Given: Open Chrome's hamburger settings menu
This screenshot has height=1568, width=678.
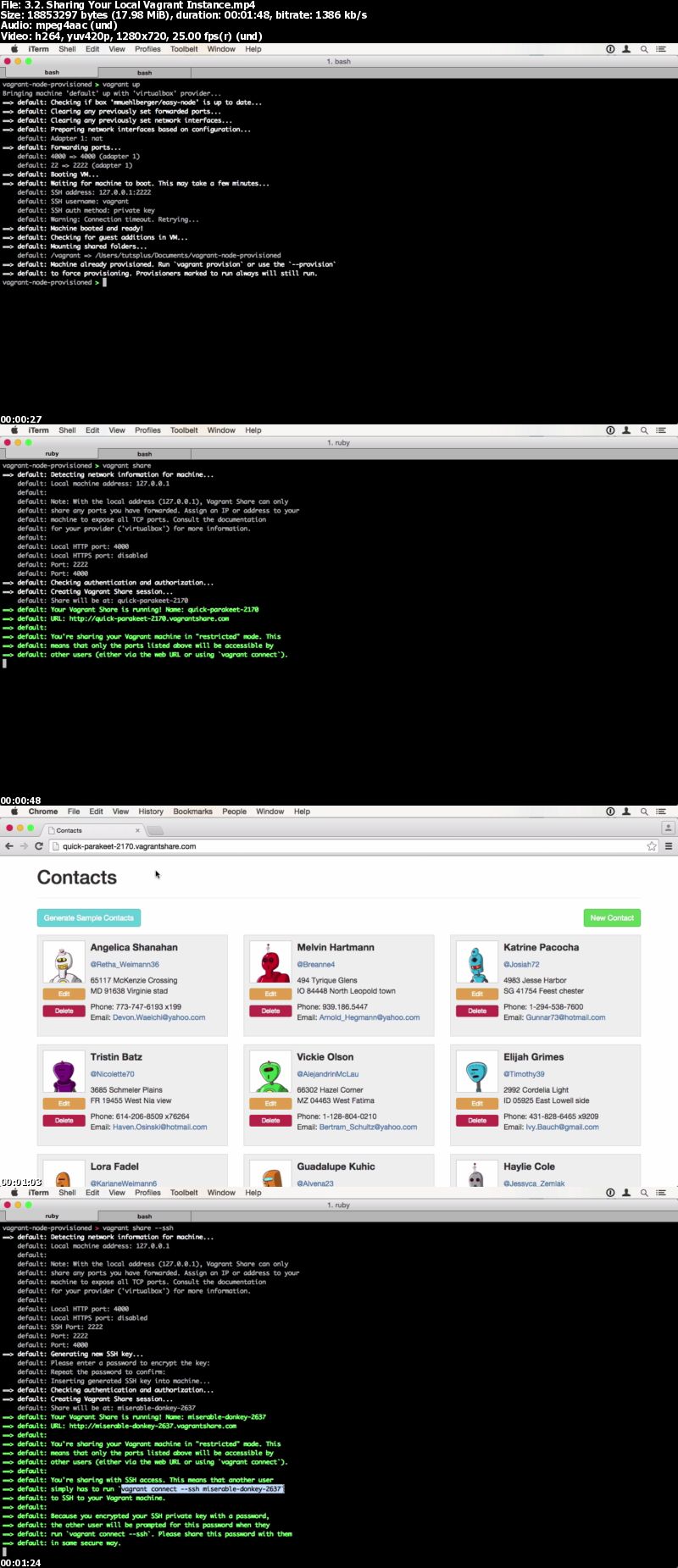Looking at the screenshot, I should click(669, 846).
